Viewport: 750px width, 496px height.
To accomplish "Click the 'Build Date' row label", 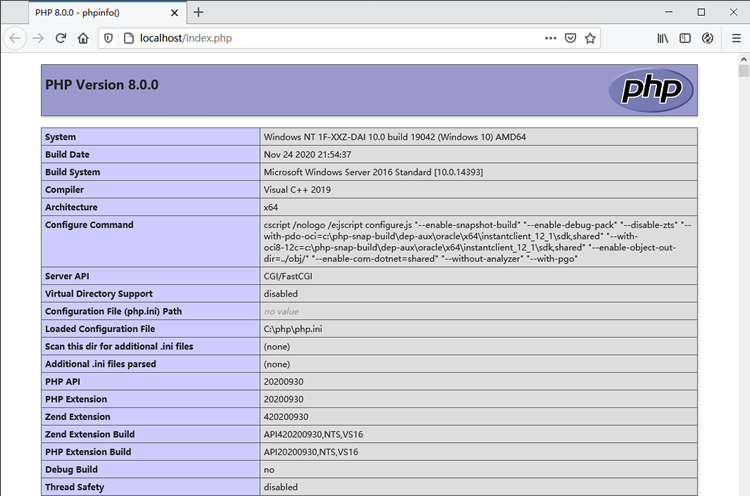I will [67, 154].
